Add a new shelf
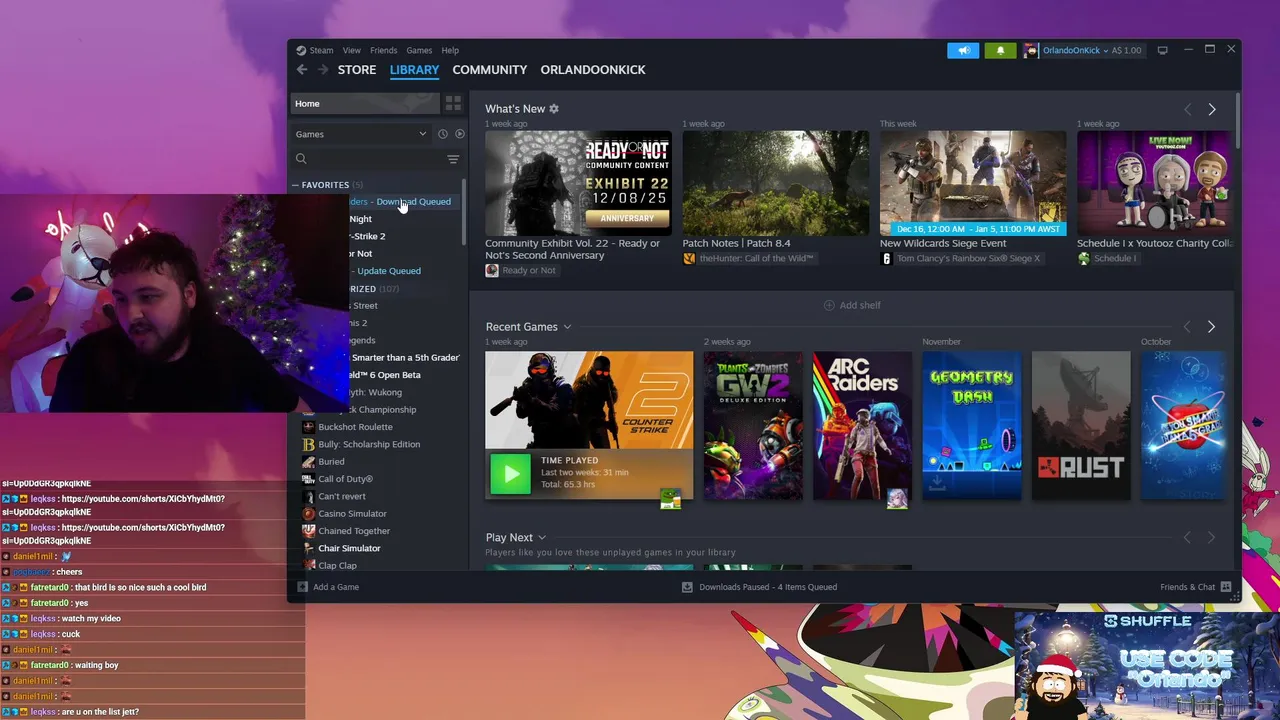The height and width of the screenshot is (720, 1280). click(x=852, y=305)
